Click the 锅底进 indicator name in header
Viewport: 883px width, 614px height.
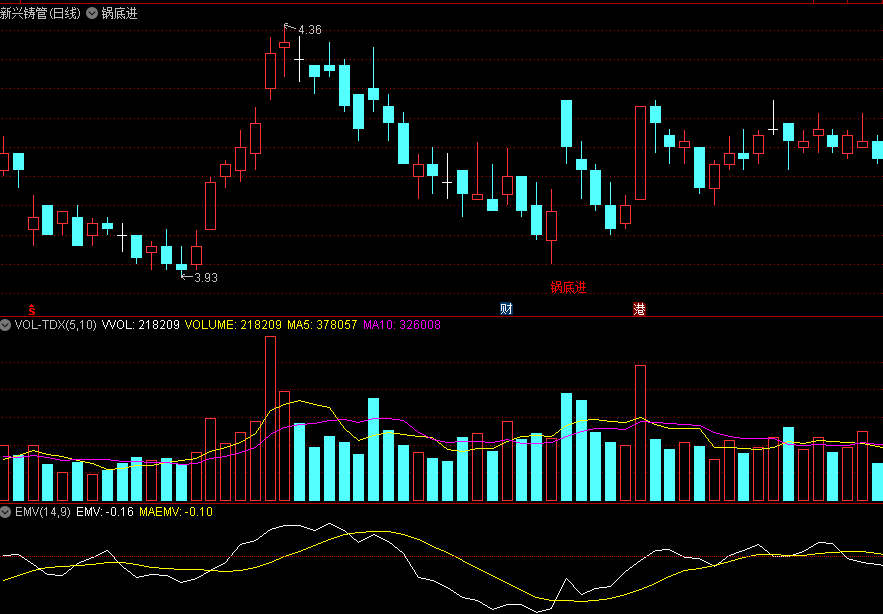[119, 14]
